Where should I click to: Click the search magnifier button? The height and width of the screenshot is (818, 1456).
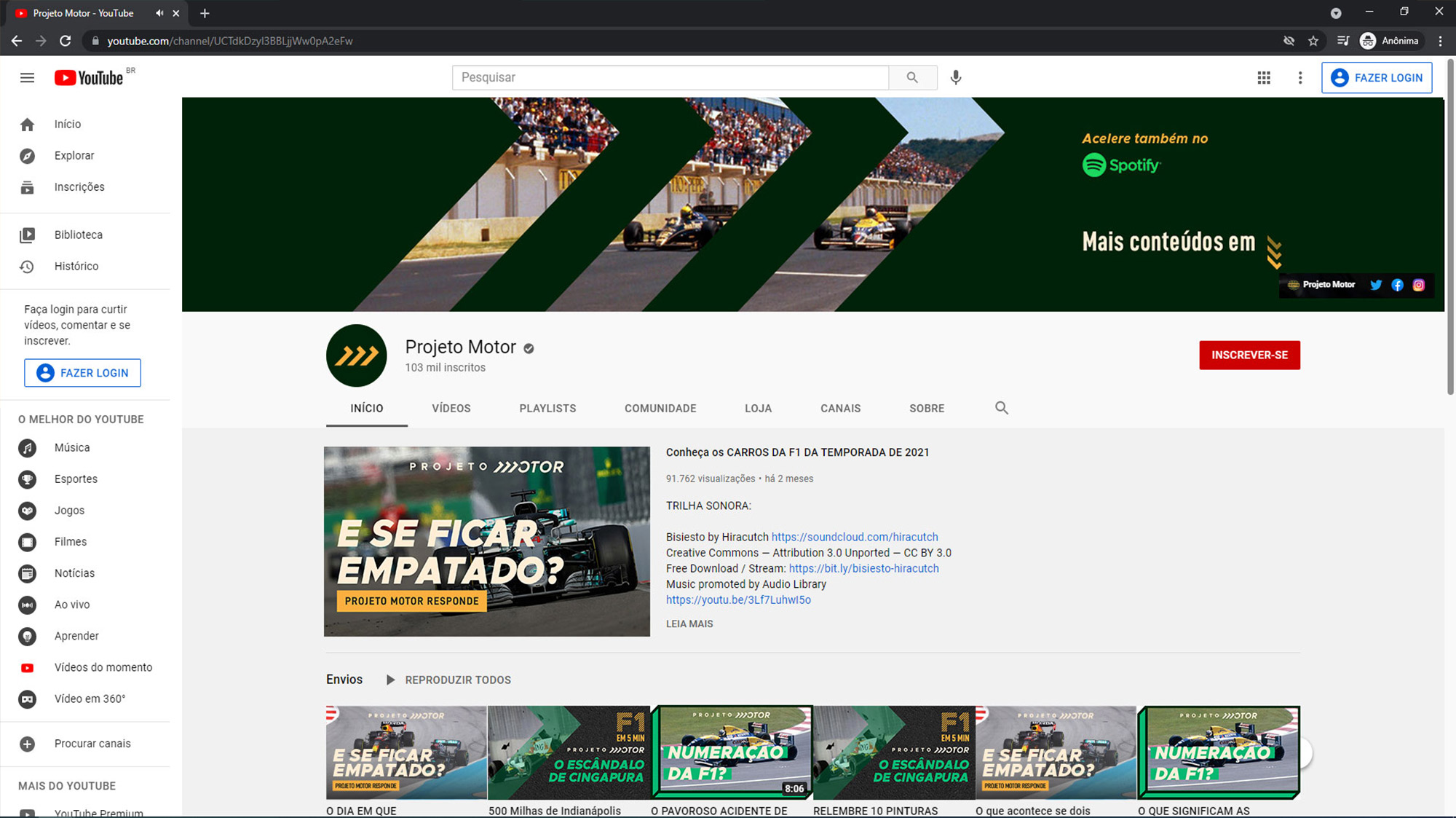pos(912,77)
